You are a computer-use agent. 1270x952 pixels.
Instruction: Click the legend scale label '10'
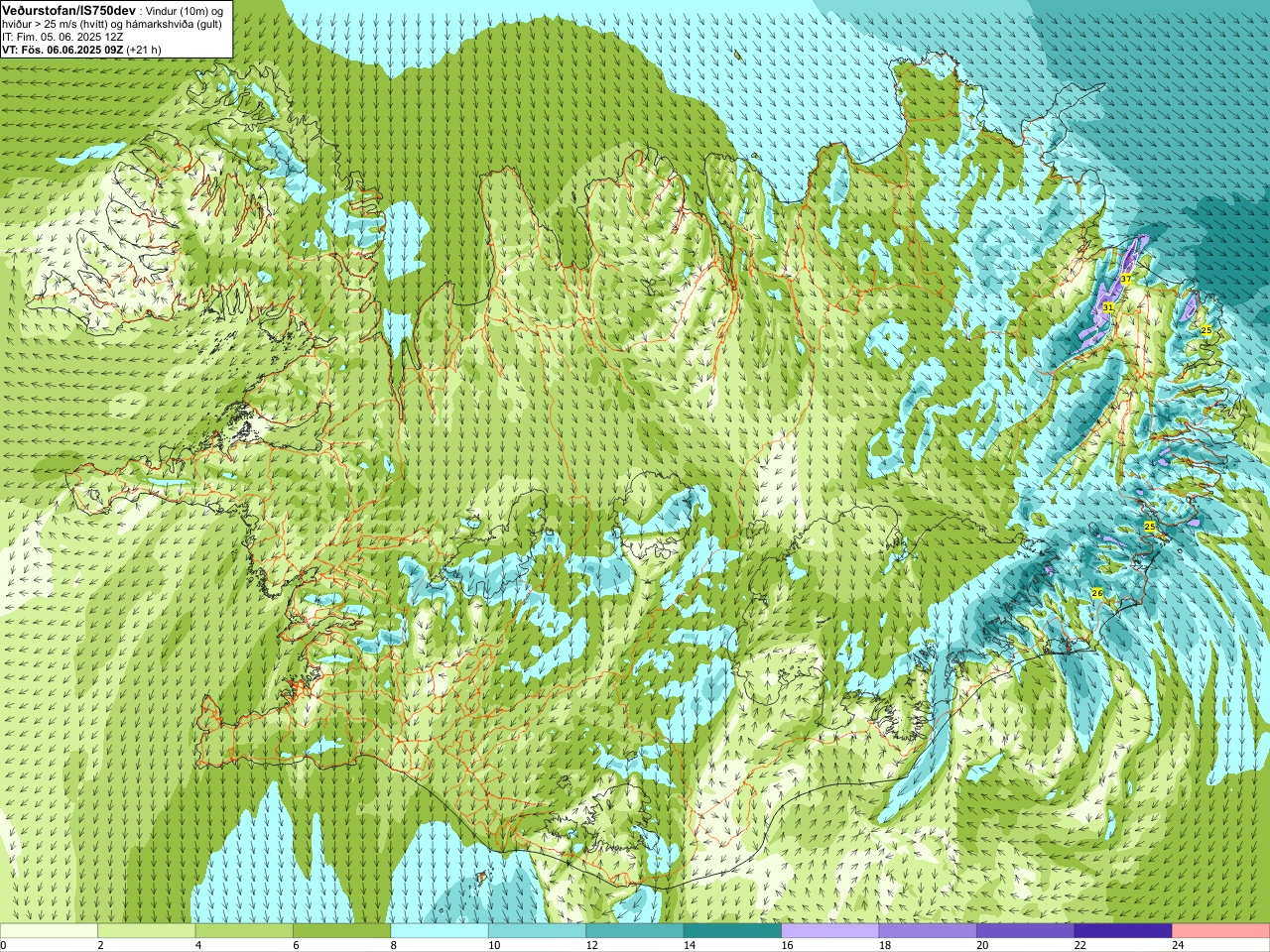[x=494, y=945]
